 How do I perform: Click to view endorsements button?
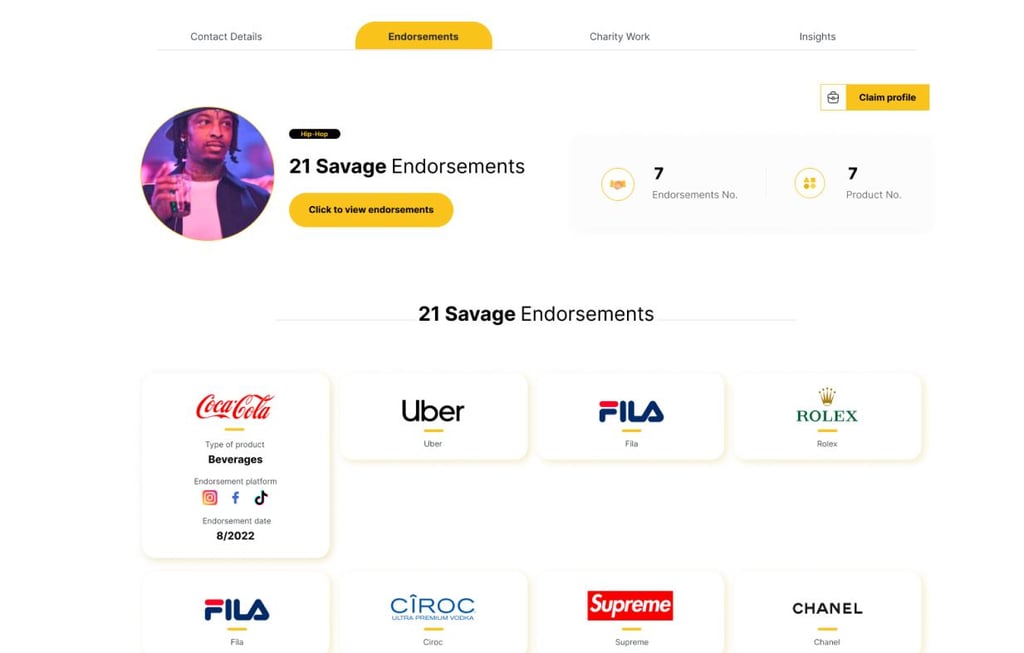coord(371,210)
